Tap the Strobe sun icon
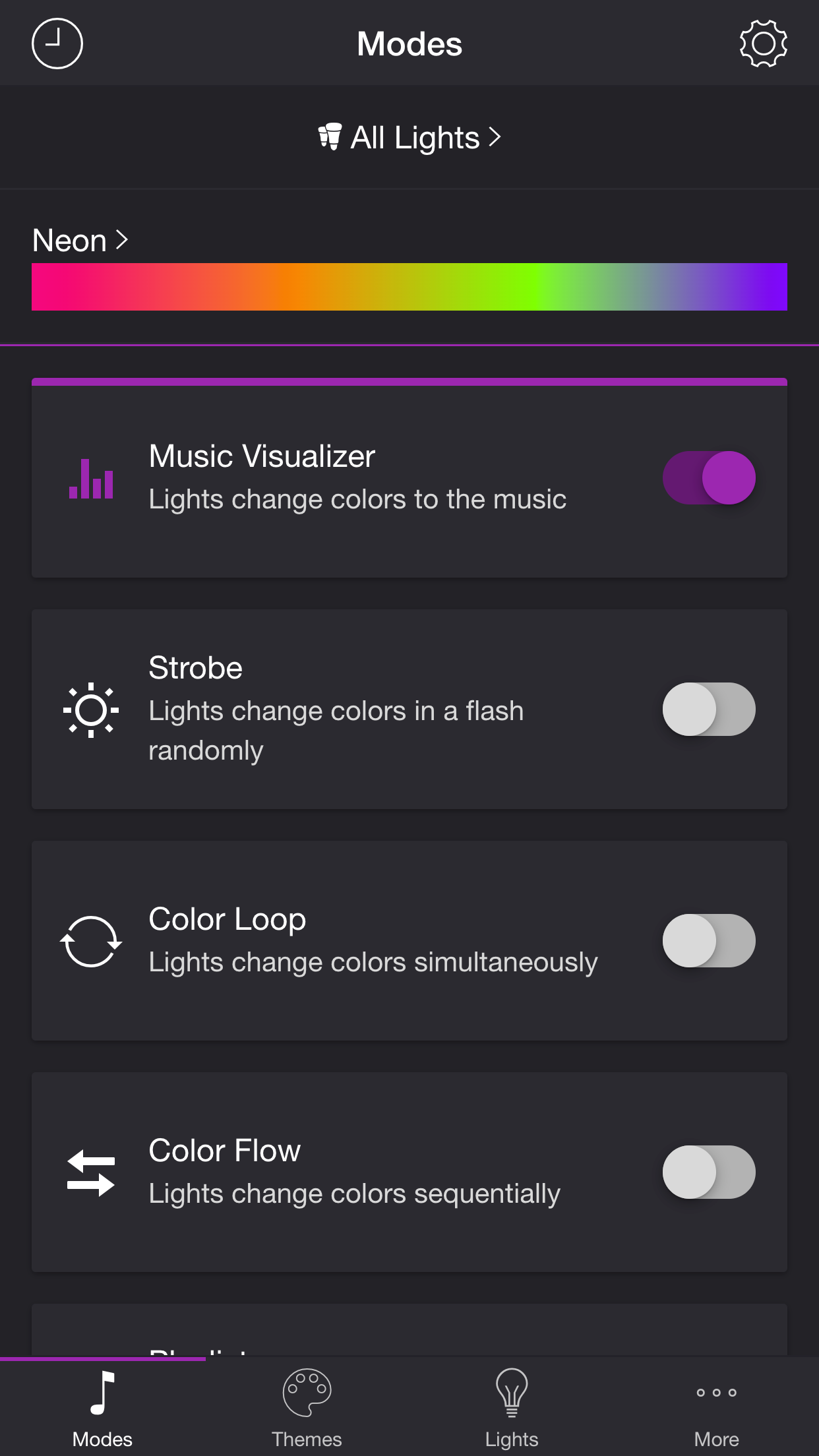The image size is (819, 1456). (91, 710)
